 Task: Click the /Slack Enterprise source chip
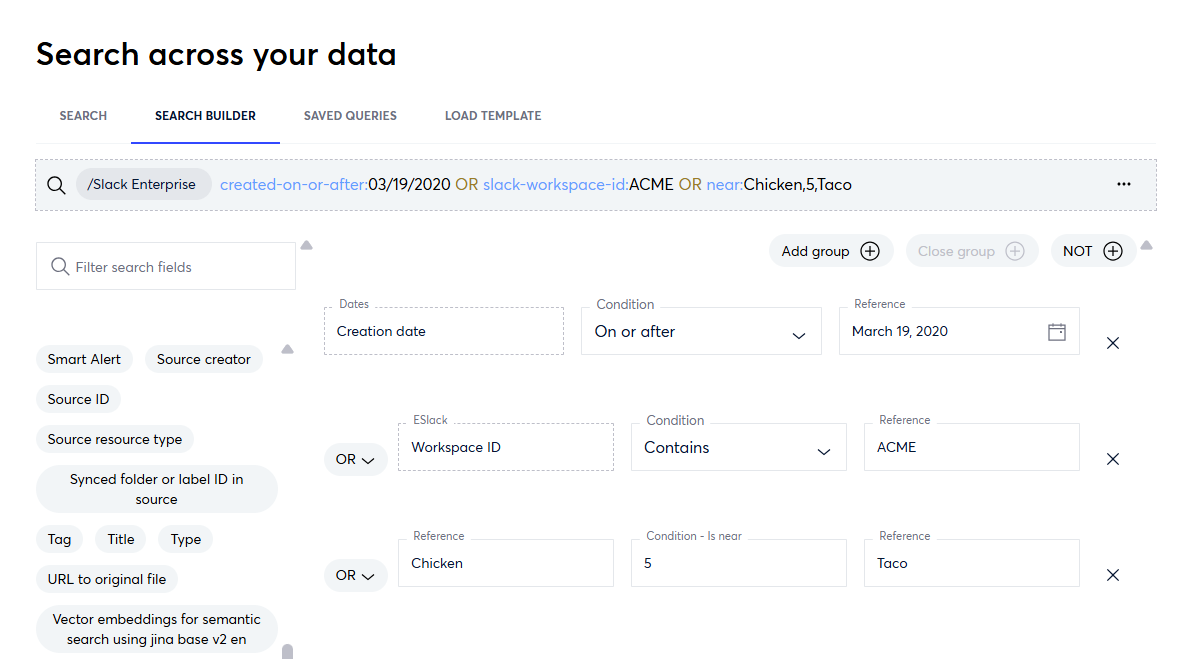coord(143,185)
